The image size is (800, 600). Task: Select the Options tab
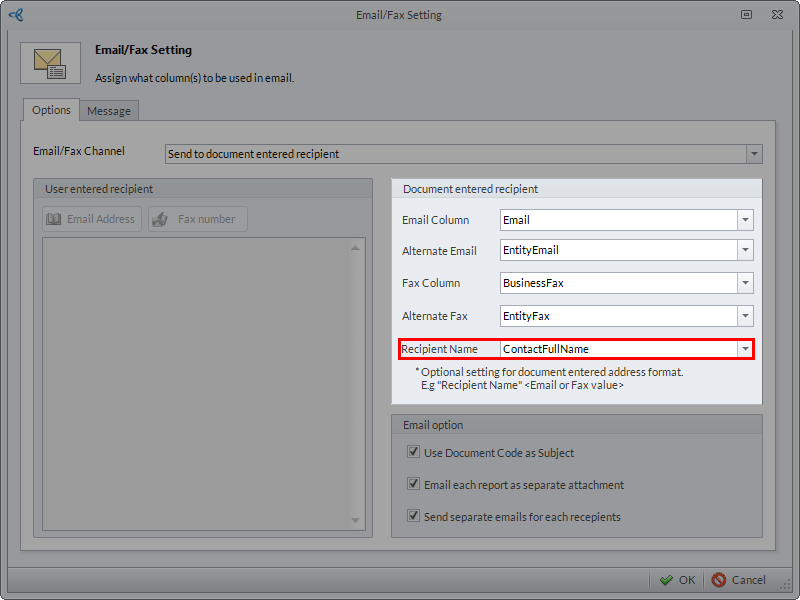(x=51, y=110)
